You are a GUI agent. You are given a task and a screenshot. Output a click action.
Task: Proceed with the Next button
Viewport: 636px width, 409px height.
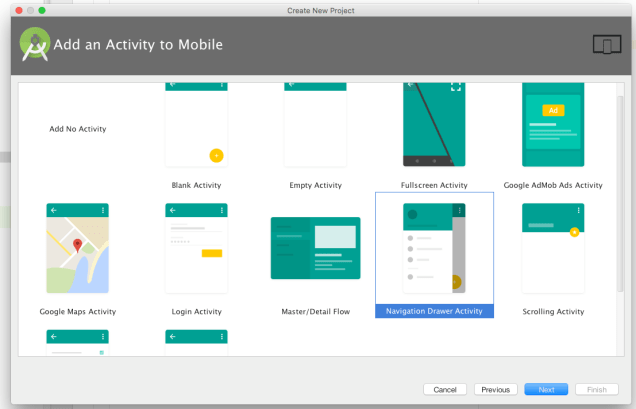click(546, 390)
